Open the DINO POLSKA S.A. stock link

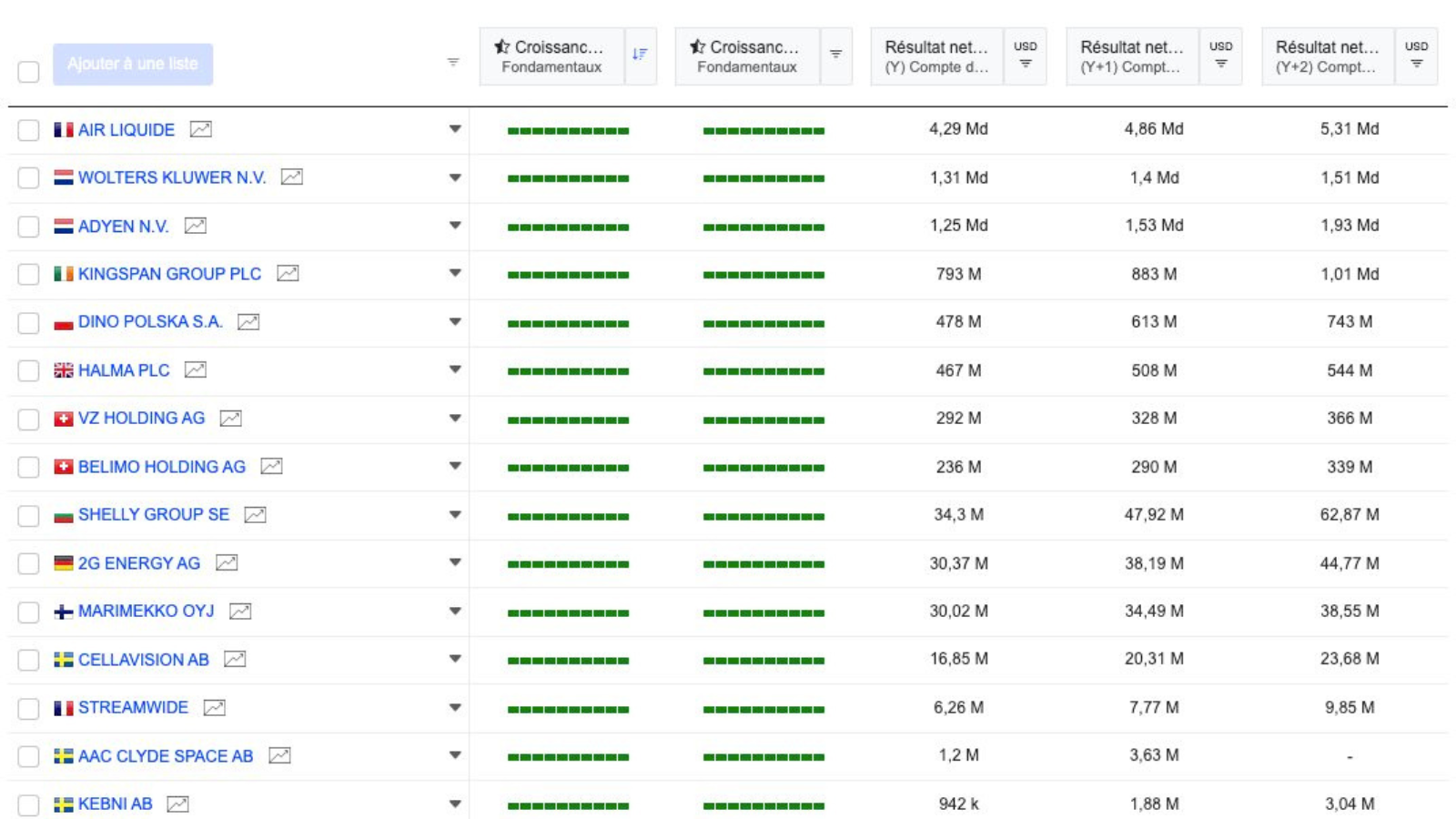(x=150, y=322)
